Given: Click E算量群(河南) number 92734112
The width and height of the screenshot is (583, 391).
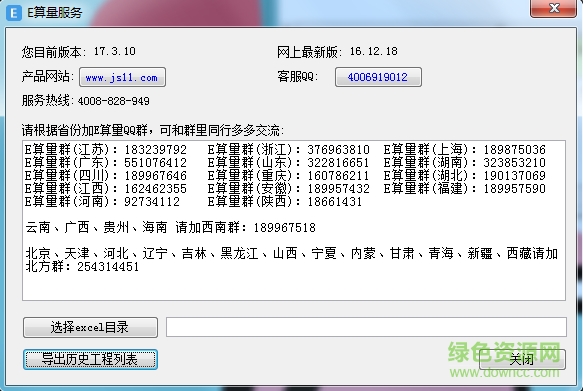Looking at the screenshot, I should coord(152,202).
